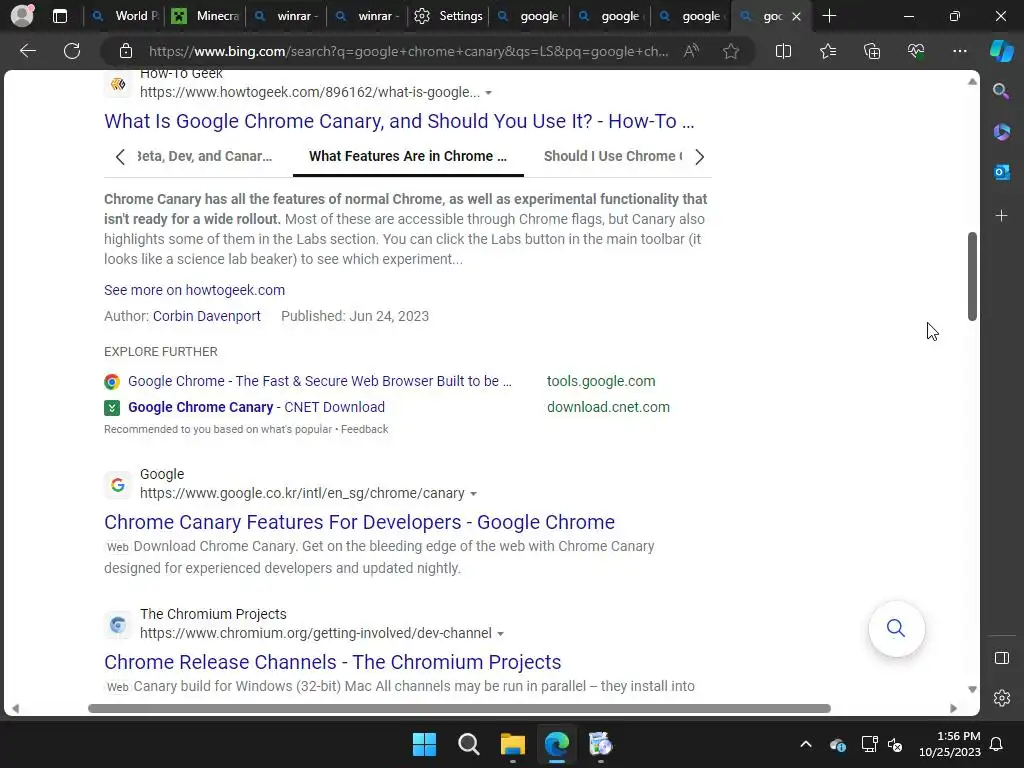Expand google.co.kr URL dropdown arrow
The height and width of the screenshot is (768, 1024).
(x=473, y=494)
